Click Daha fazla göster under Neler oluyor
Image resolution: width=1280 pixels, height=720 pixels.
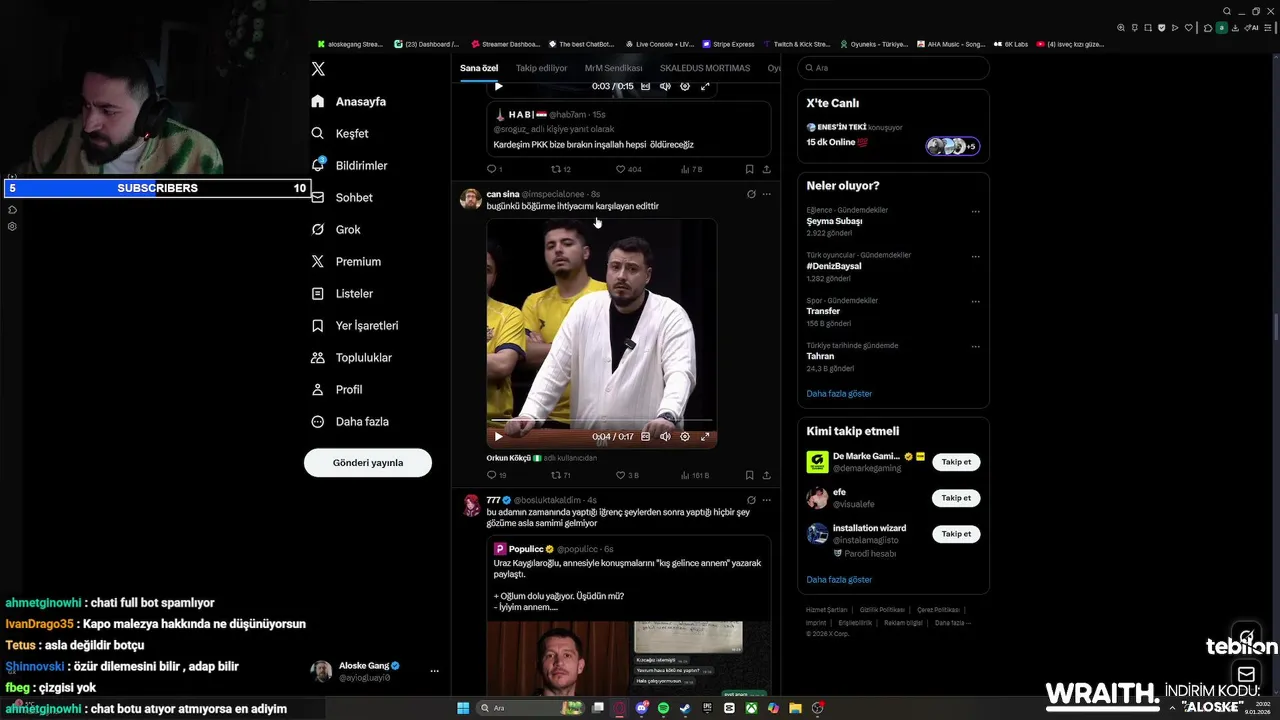click(x=839, y=393)
